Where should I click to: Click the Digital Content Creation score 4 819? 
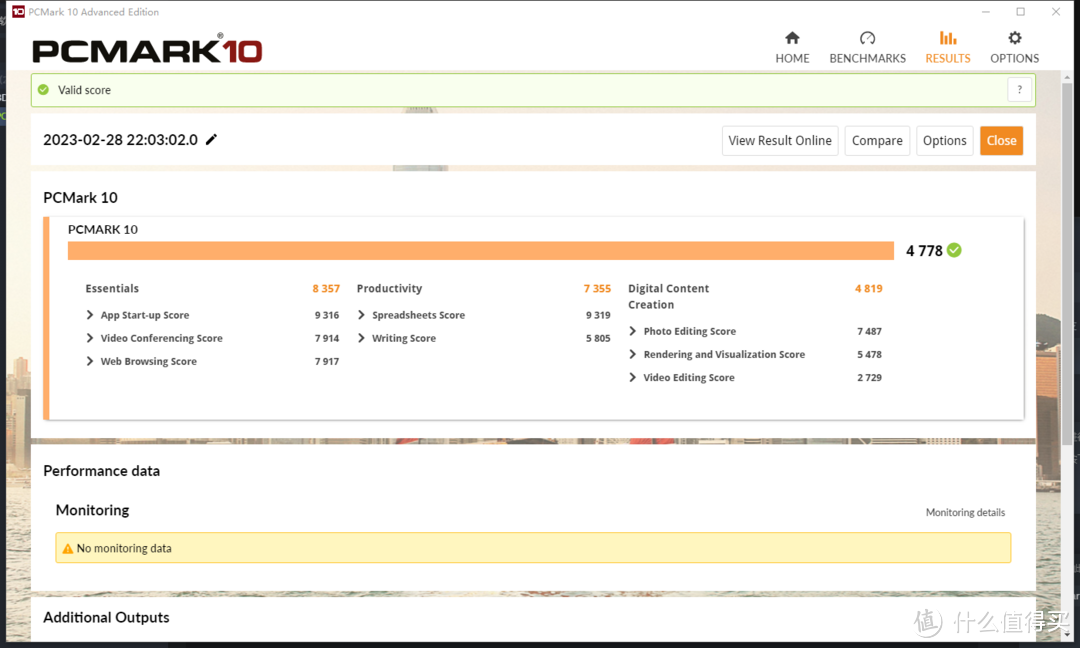(x=869, y=289)
